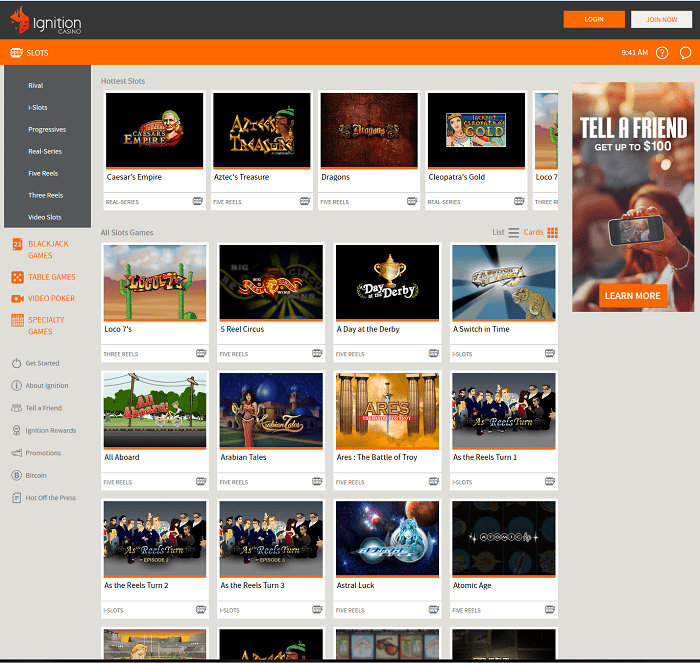The height and width of the screenshot is (663, 700).
Task: Open the As the Reels Turn 2 thumbnail
Action: (x=155, y=538)
